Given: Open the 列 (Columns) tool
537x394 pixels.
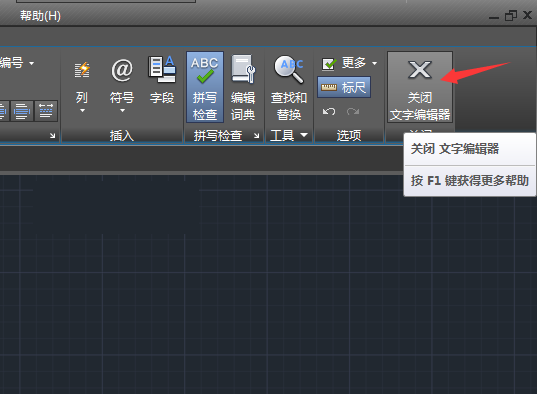Looking at the screenshot, I should (82, 87).
